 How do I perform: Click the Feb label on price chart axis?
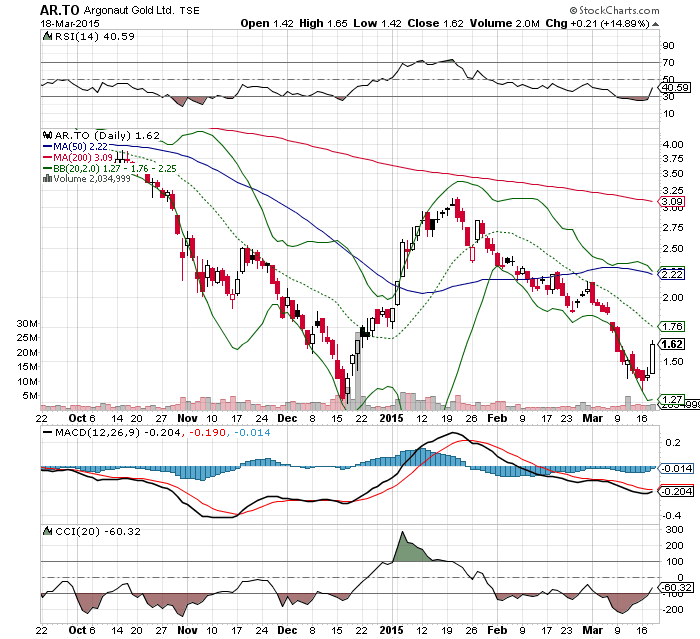pos(497,418)
